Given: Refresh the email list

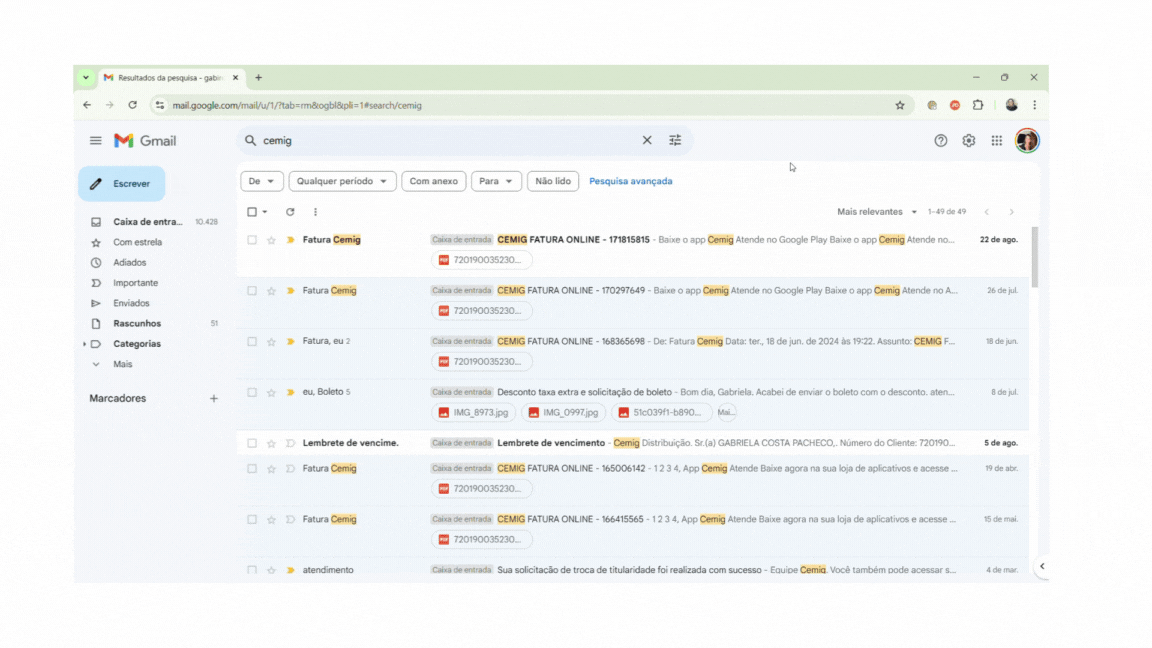Looking at the screenshot, I should point(290,212).
